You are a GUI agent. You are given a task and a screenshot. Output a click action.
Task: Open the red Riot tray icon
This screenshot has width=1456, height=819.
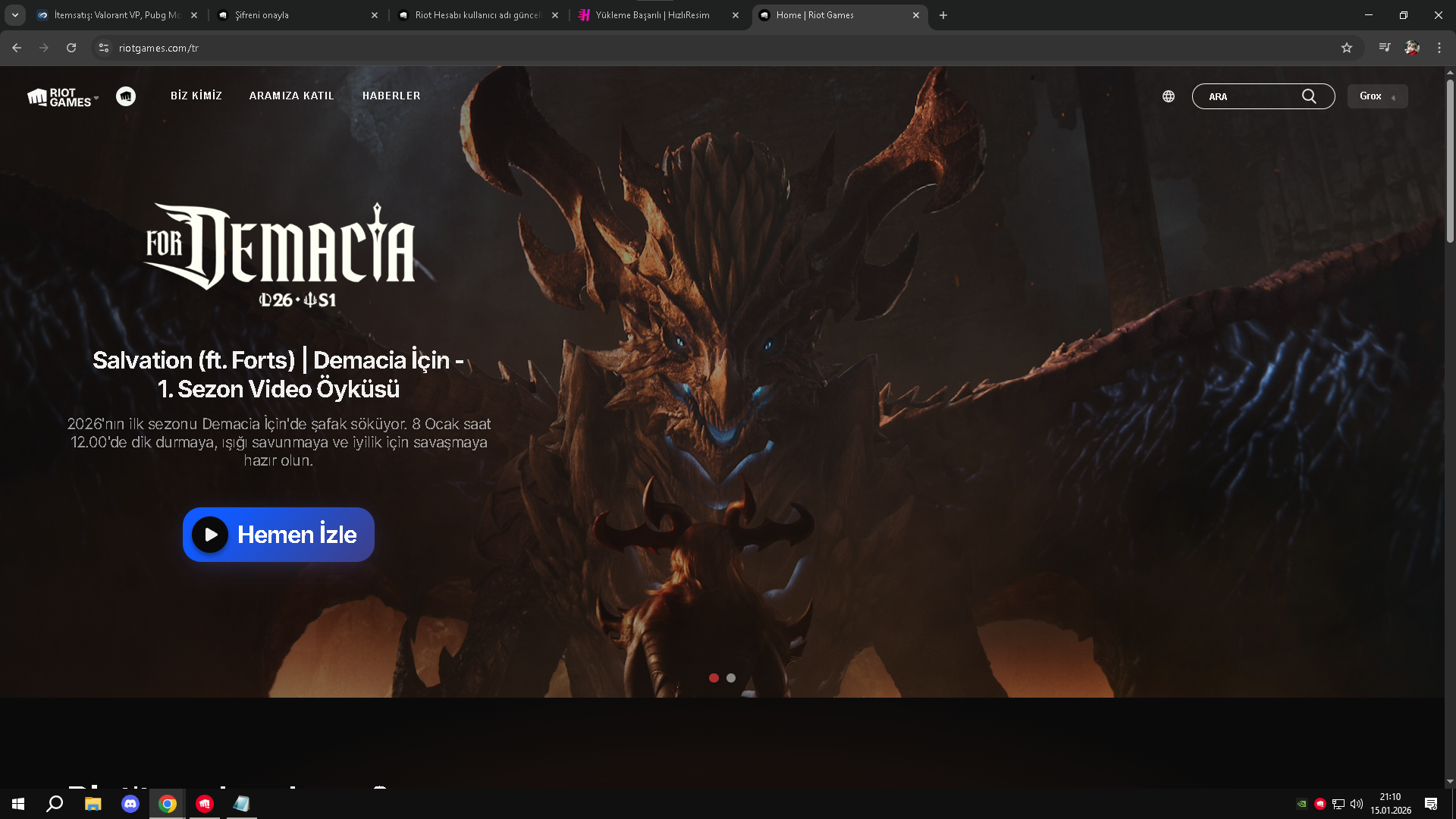click(1320, 804)
